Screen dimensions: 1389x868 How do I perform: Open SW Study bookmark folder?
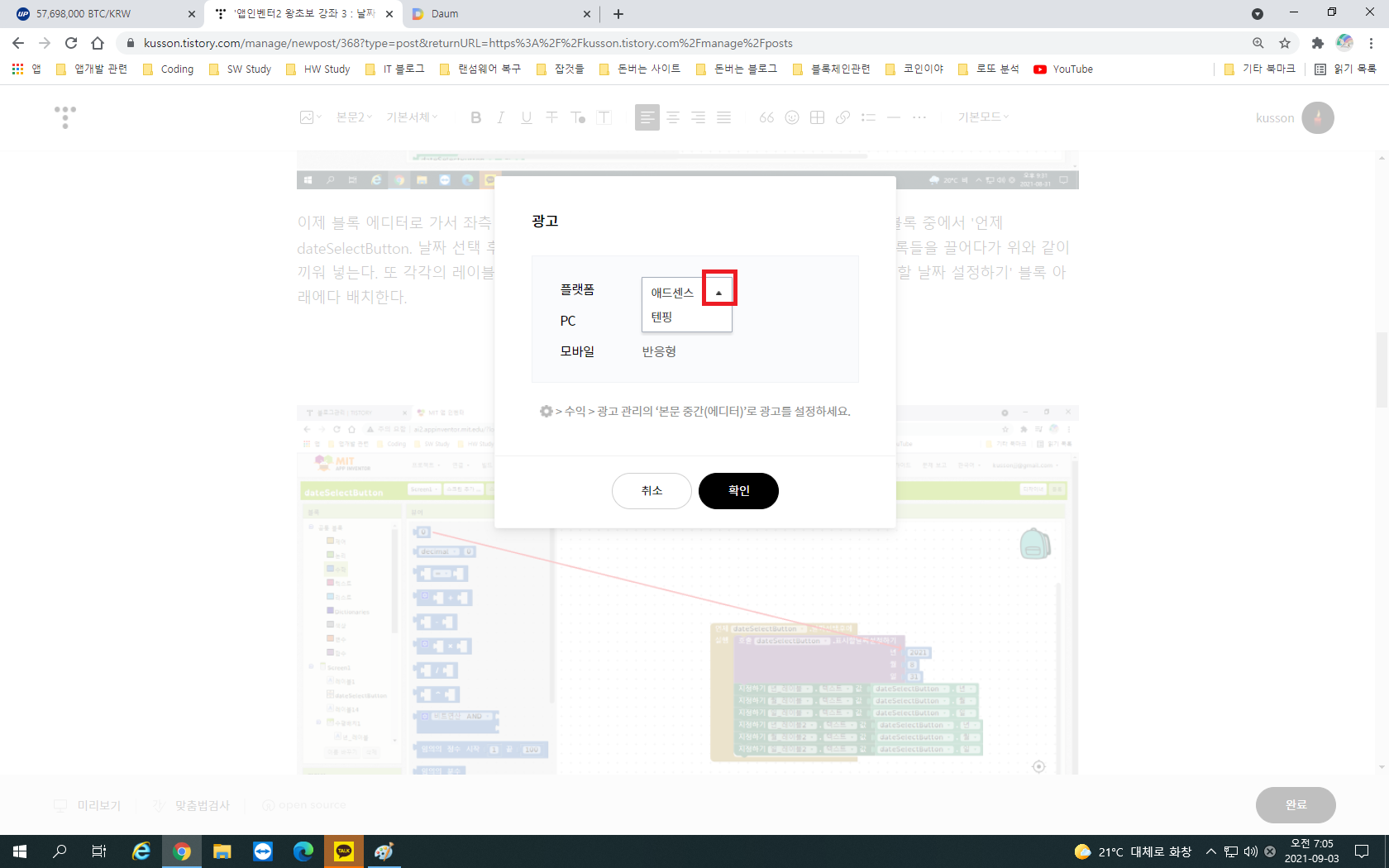pos(241,69)
